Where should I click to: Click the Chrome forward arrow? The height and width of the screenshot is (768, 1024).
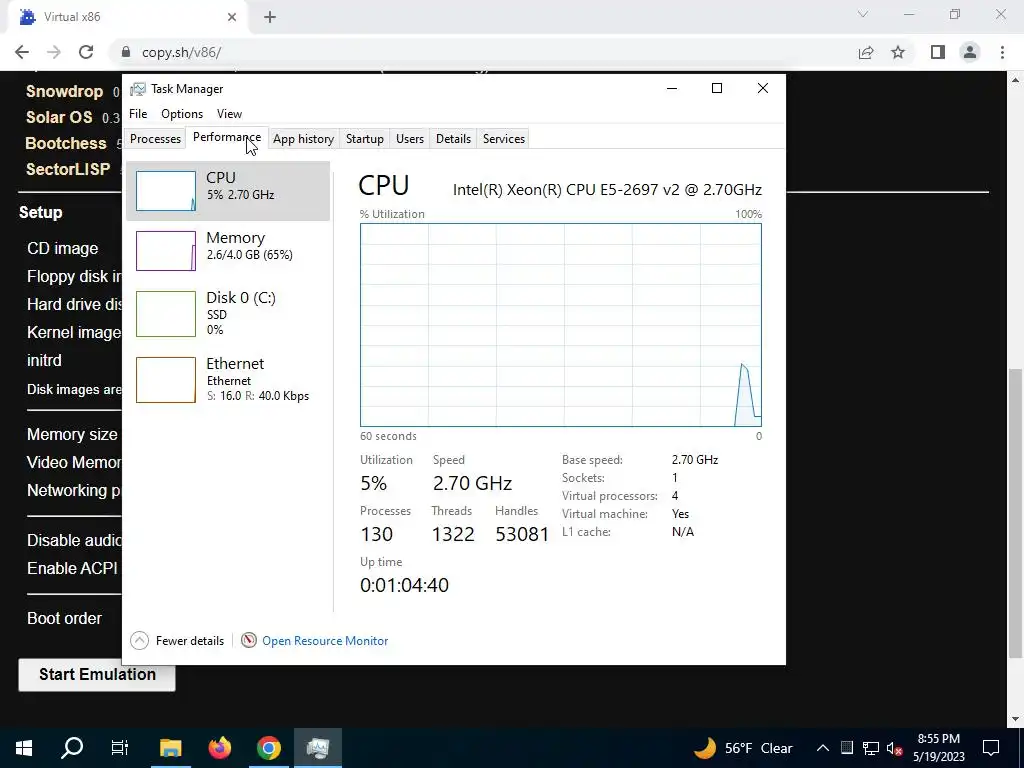(x=54, y=52)
